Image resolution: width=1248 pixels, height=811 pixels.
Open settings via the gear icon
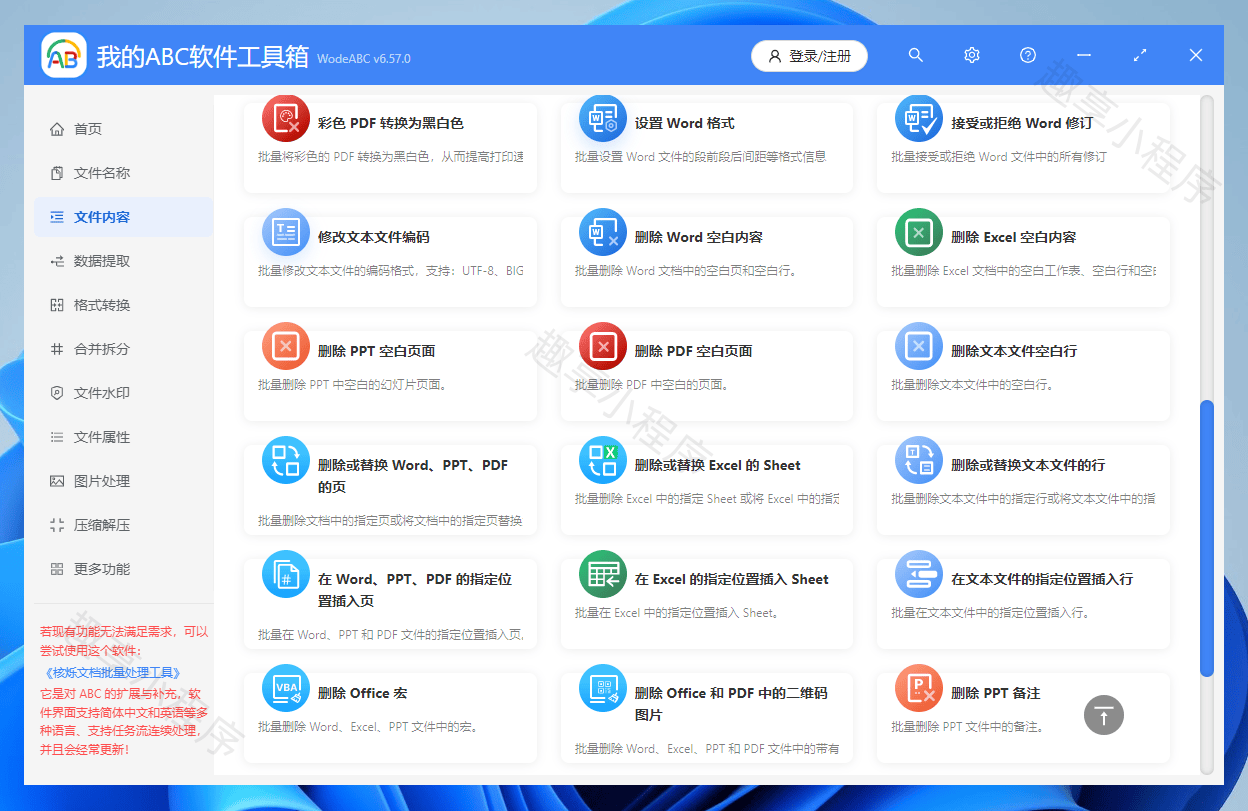tap(972, 55)
